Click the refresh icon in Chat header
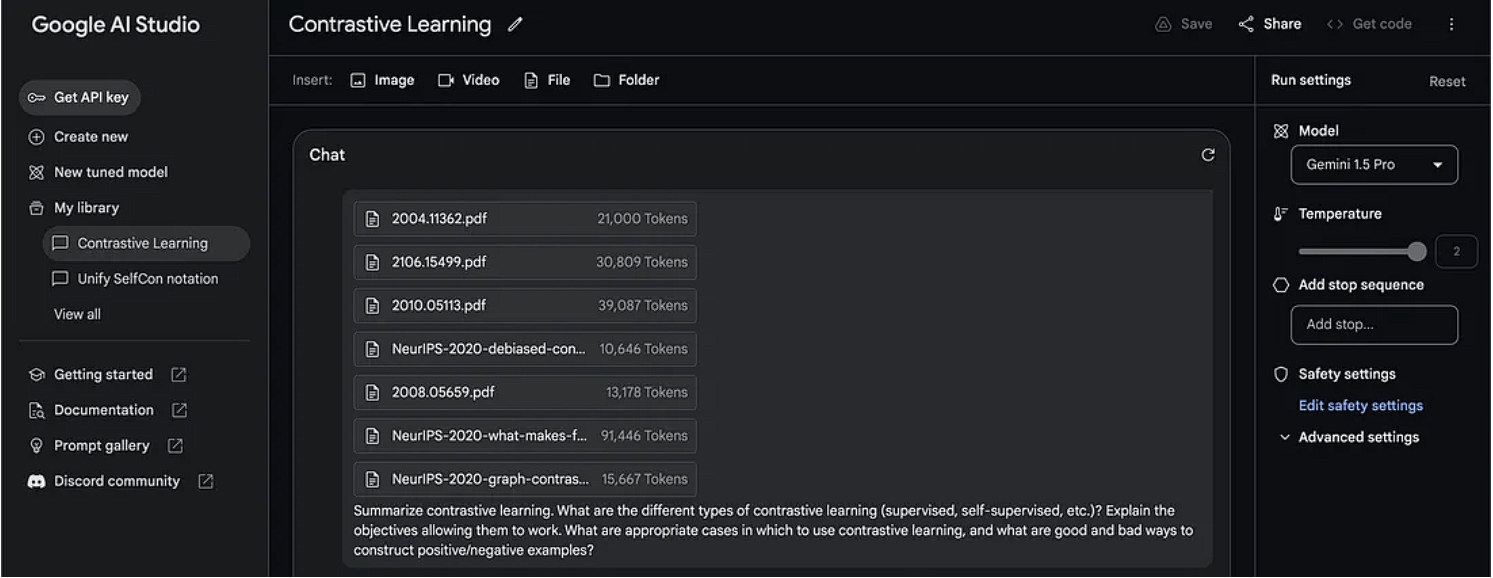 (x=1207, y=155)
